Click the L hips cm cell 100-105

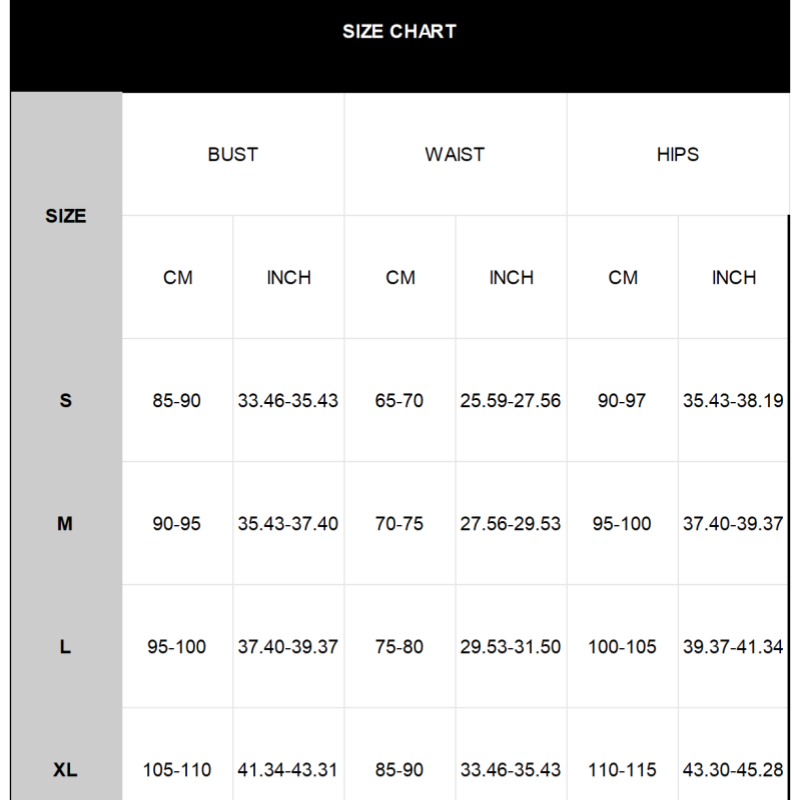point(623,647)
